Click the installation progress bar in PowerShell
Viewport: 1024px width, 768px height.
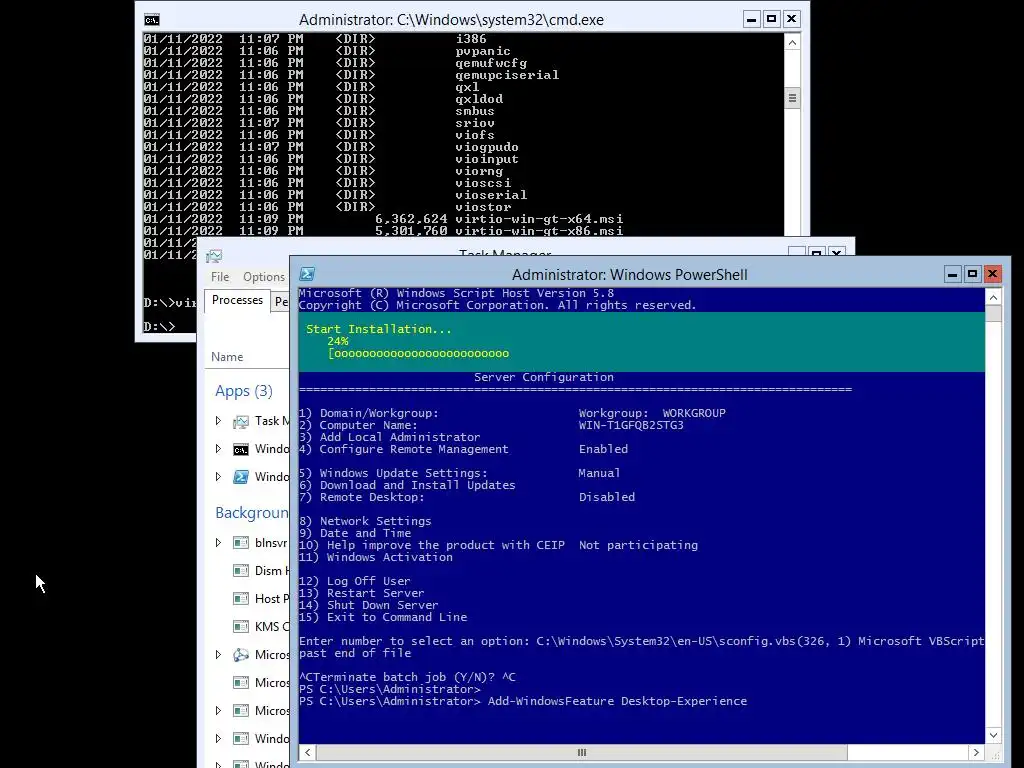coord(419,354)
